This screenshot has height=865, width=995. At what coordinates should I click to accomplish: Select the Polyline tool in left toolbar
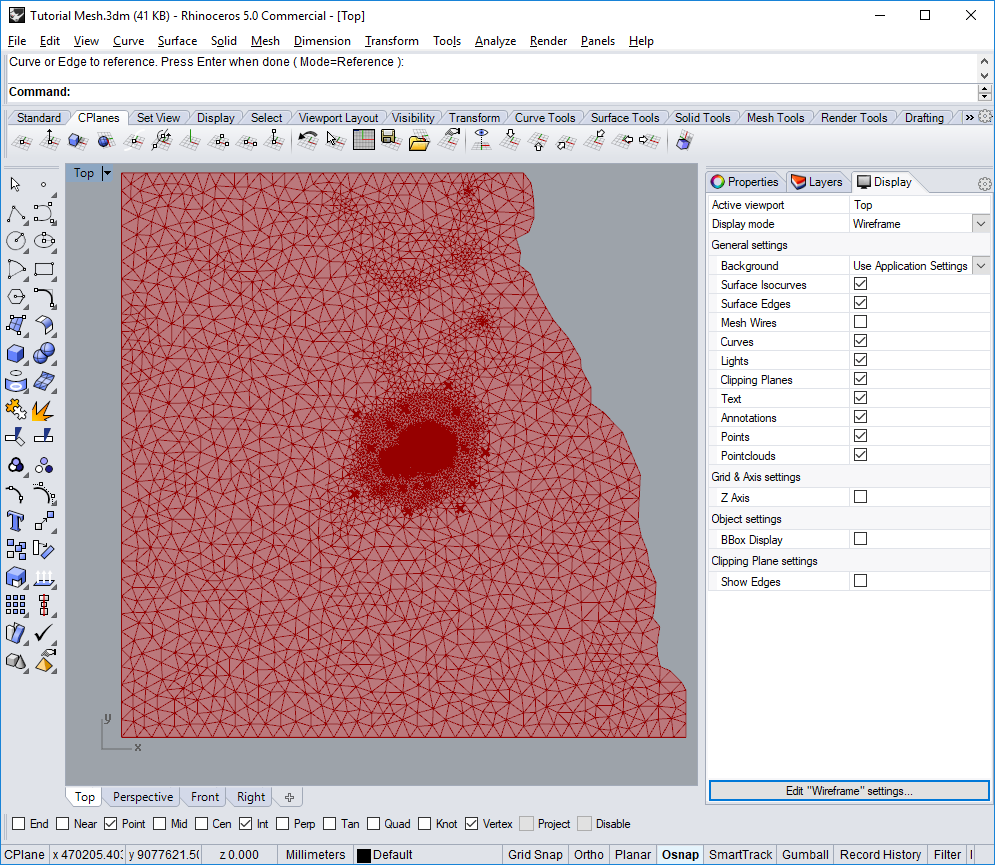(16, 214)
